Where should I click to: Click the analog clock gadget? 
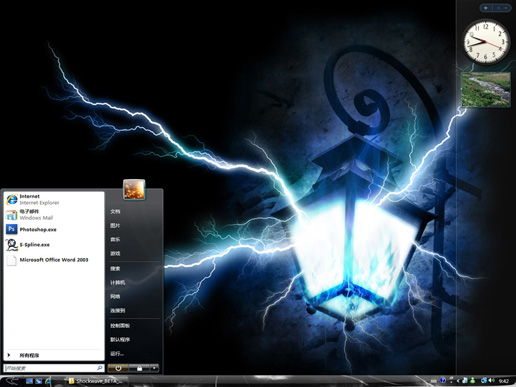[487, 42]
